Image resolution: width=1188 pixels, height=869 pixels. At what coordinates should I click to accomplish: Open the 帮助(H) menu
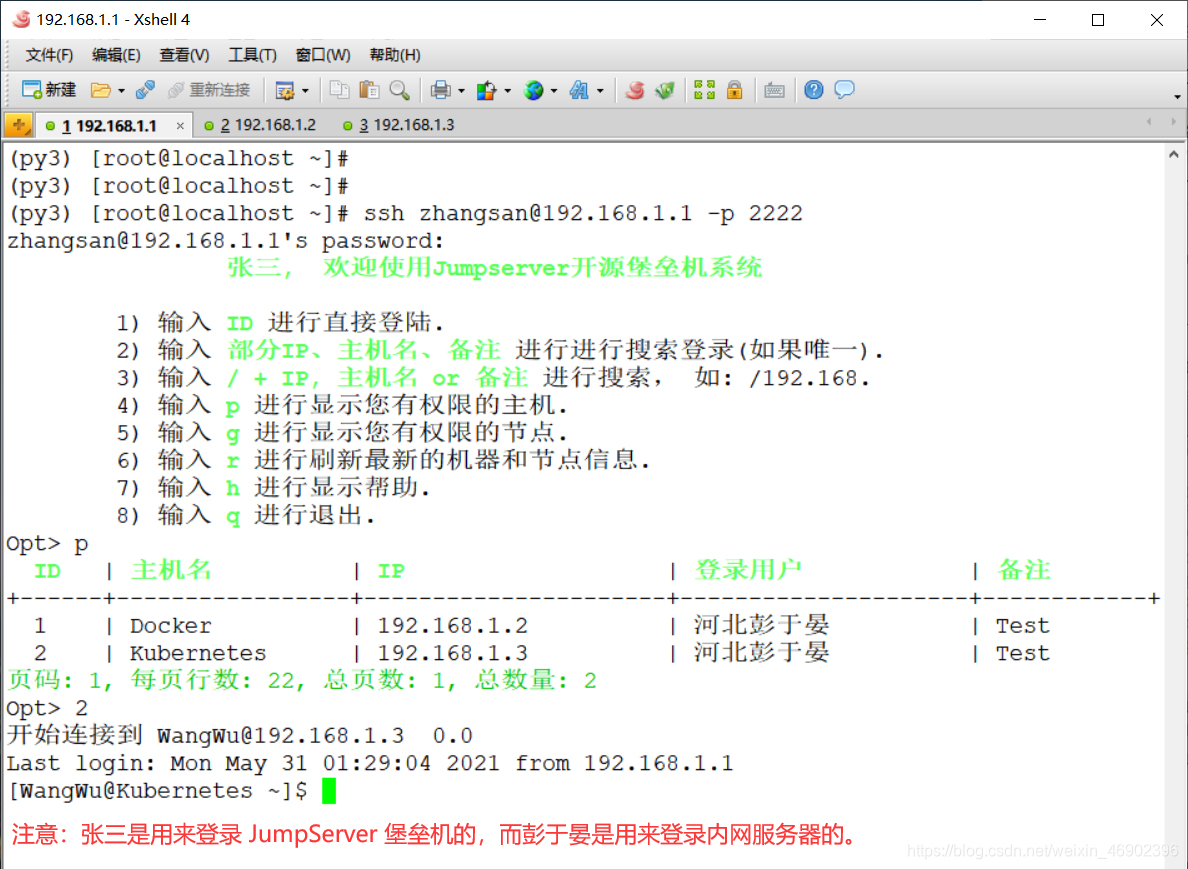(x=395, y=55)
